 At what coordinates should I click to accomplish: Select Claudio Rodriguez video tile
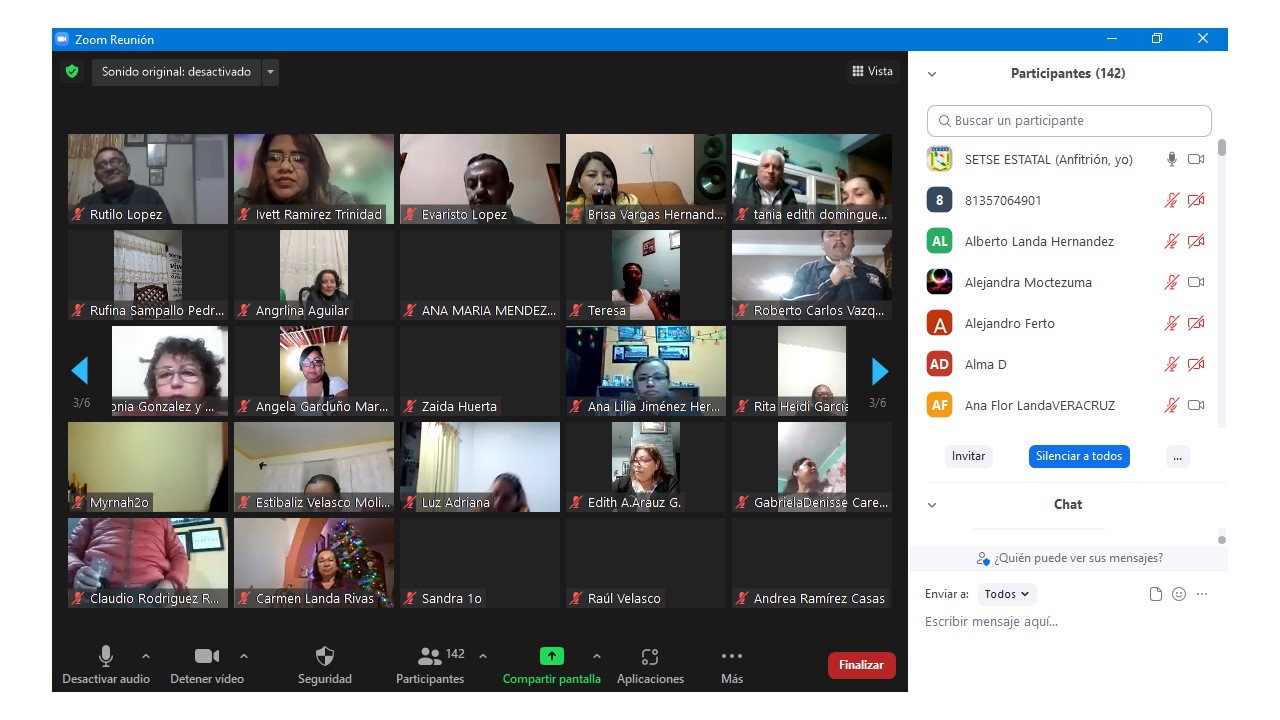coord(148,563)
